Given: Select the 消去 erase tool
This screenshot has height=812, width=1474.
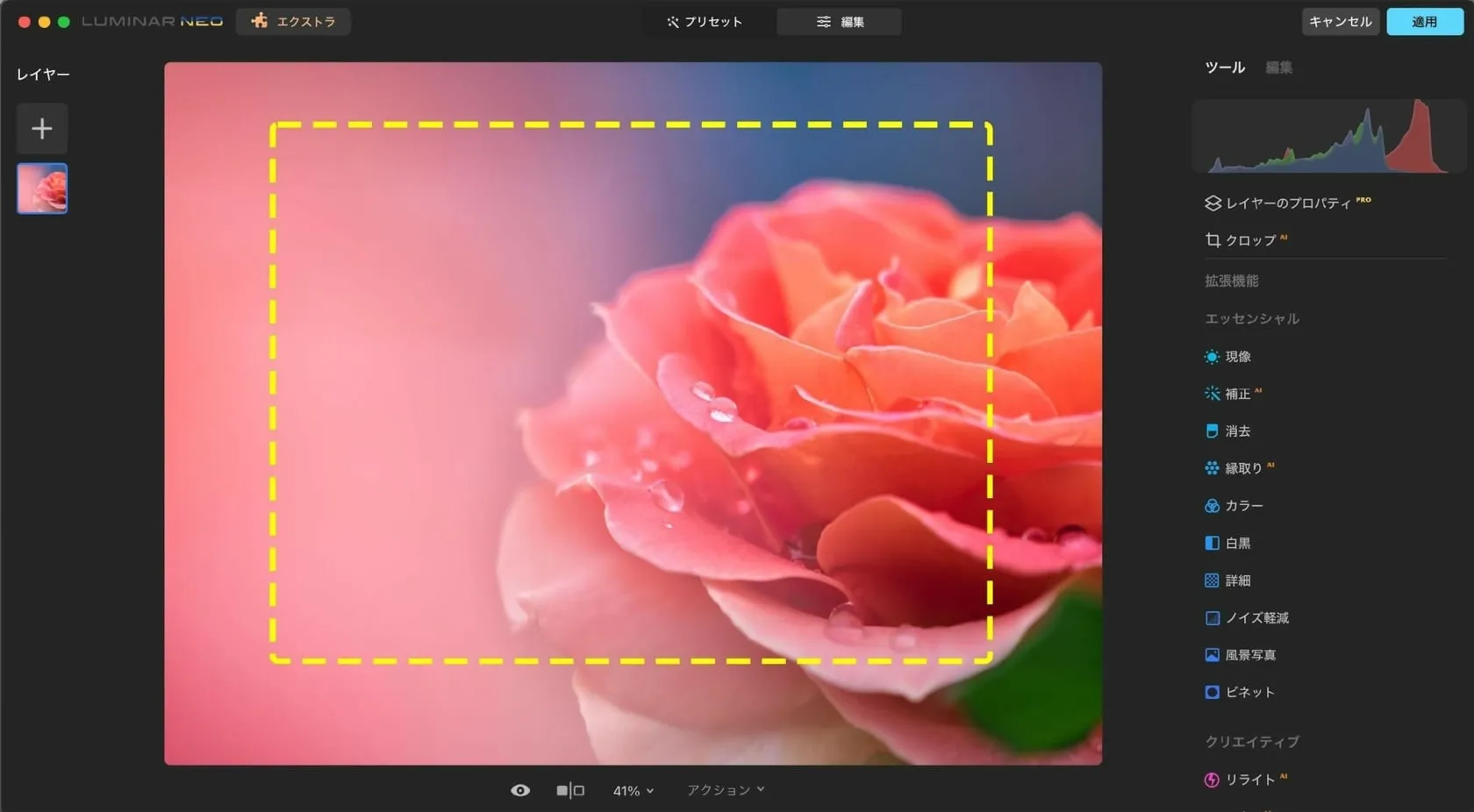Looking at the screenshot, I should (x=1237, y=431).
